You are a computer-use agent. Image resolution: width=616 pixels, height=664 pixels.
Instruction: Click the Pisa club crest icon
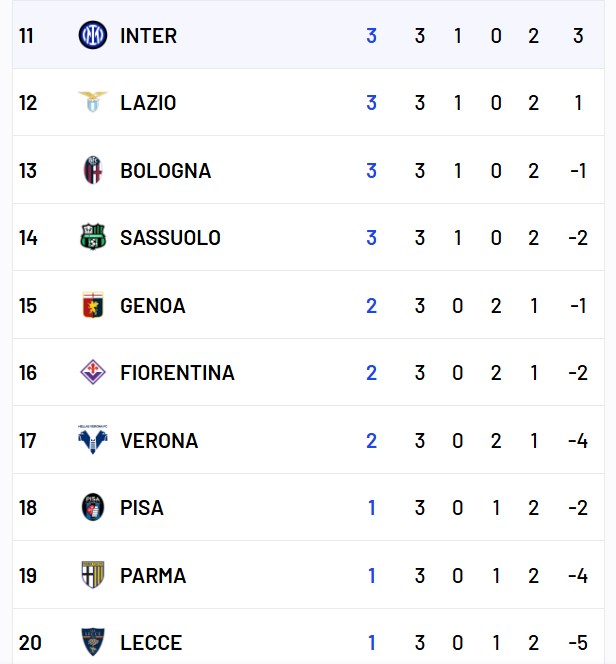93,507
